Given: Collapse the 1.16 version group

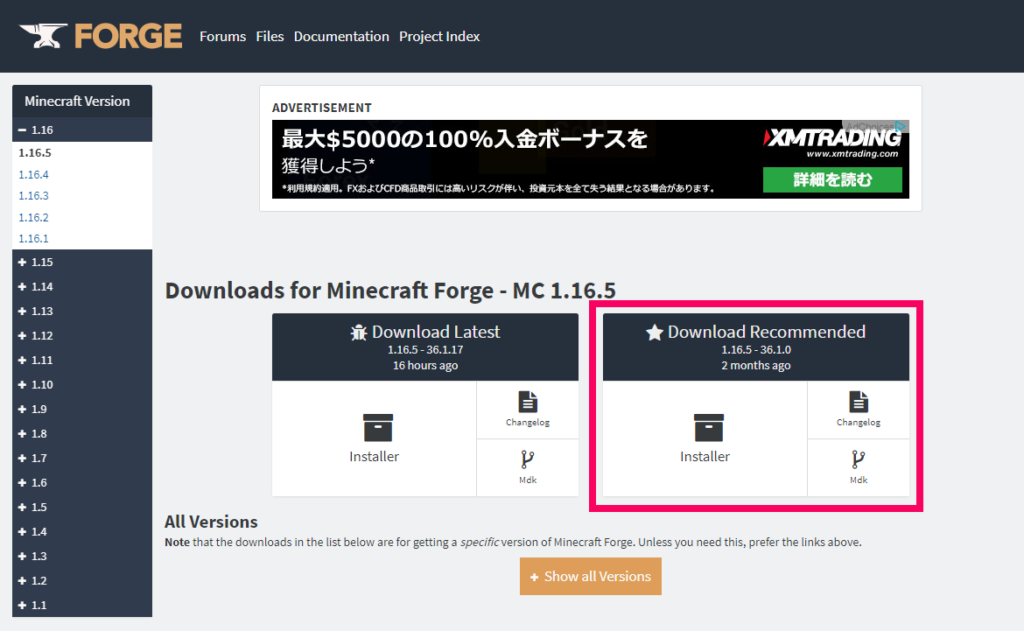Looking at the screenshot, I should [82, 130].
